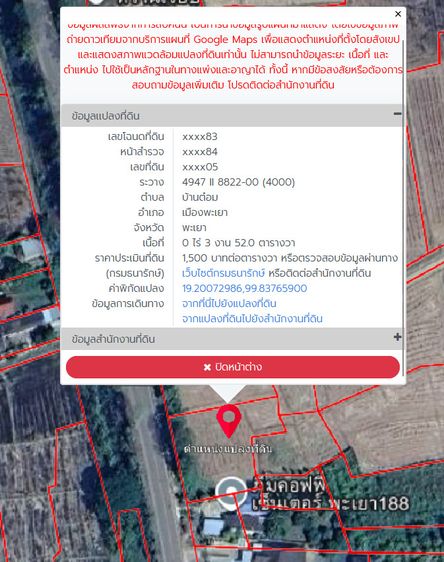Click the ข้อมูลการเดินทาง field label

tap(128, 304)
